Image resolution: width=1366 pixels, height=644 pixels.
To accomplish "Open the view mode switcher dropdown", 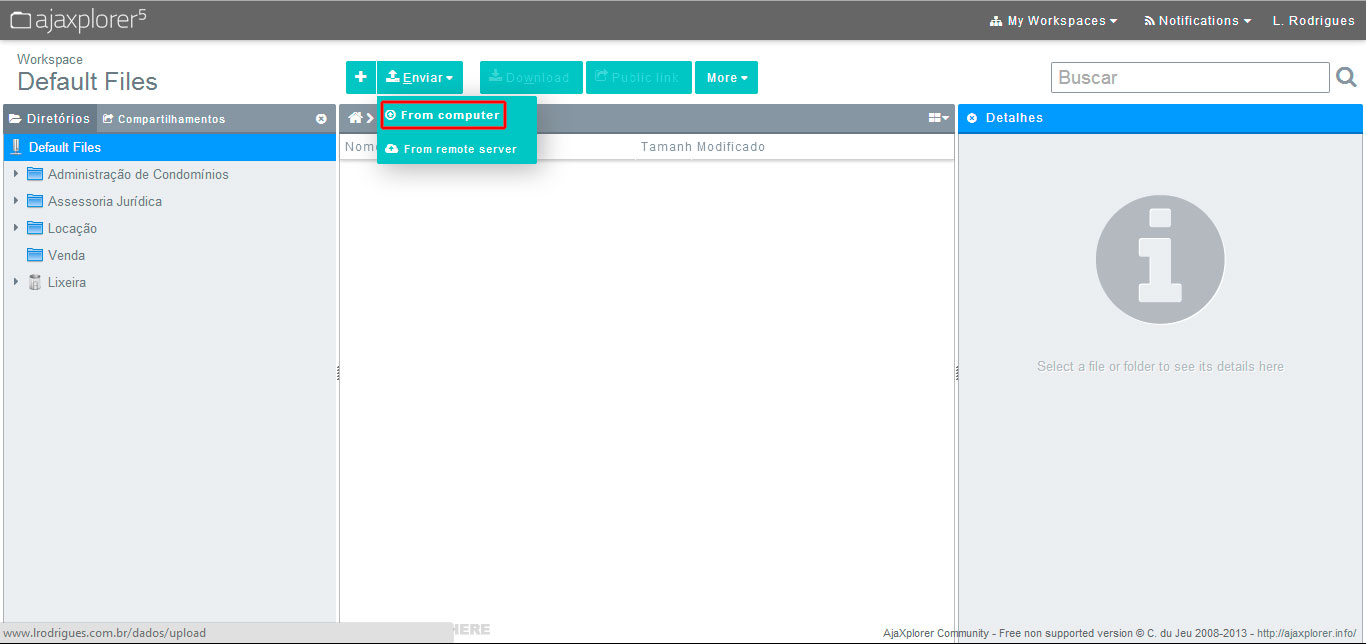I will [938, 118].
